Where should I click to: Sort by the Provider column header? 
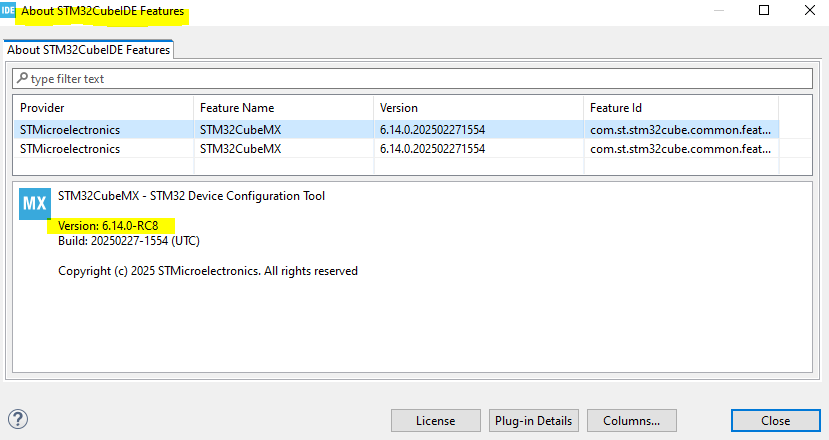[102, 108]
